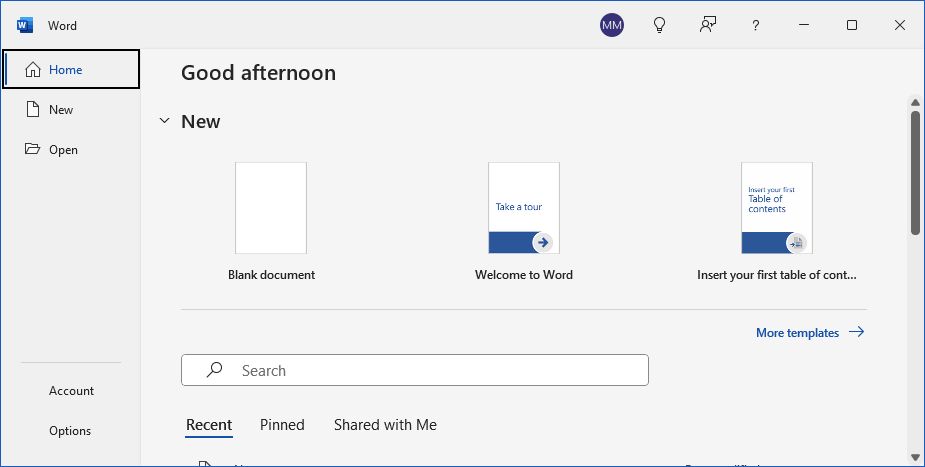This screenshot has height=467, width=925.
Task: Click the Home house icon in the sidebar
Action: [33, 70]
